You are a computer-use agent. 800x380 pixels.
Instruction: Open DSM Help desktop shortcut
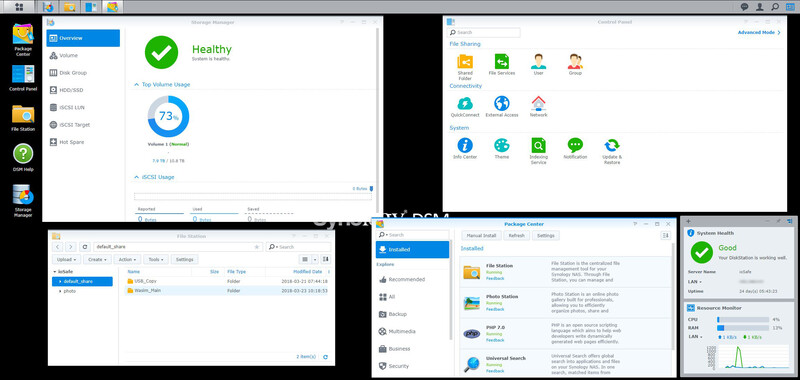[x=23, y=158]
